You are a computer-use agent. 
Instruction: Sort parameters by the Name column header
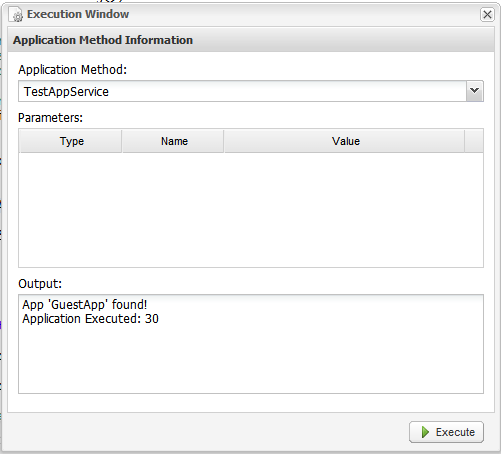click(173, 141)
